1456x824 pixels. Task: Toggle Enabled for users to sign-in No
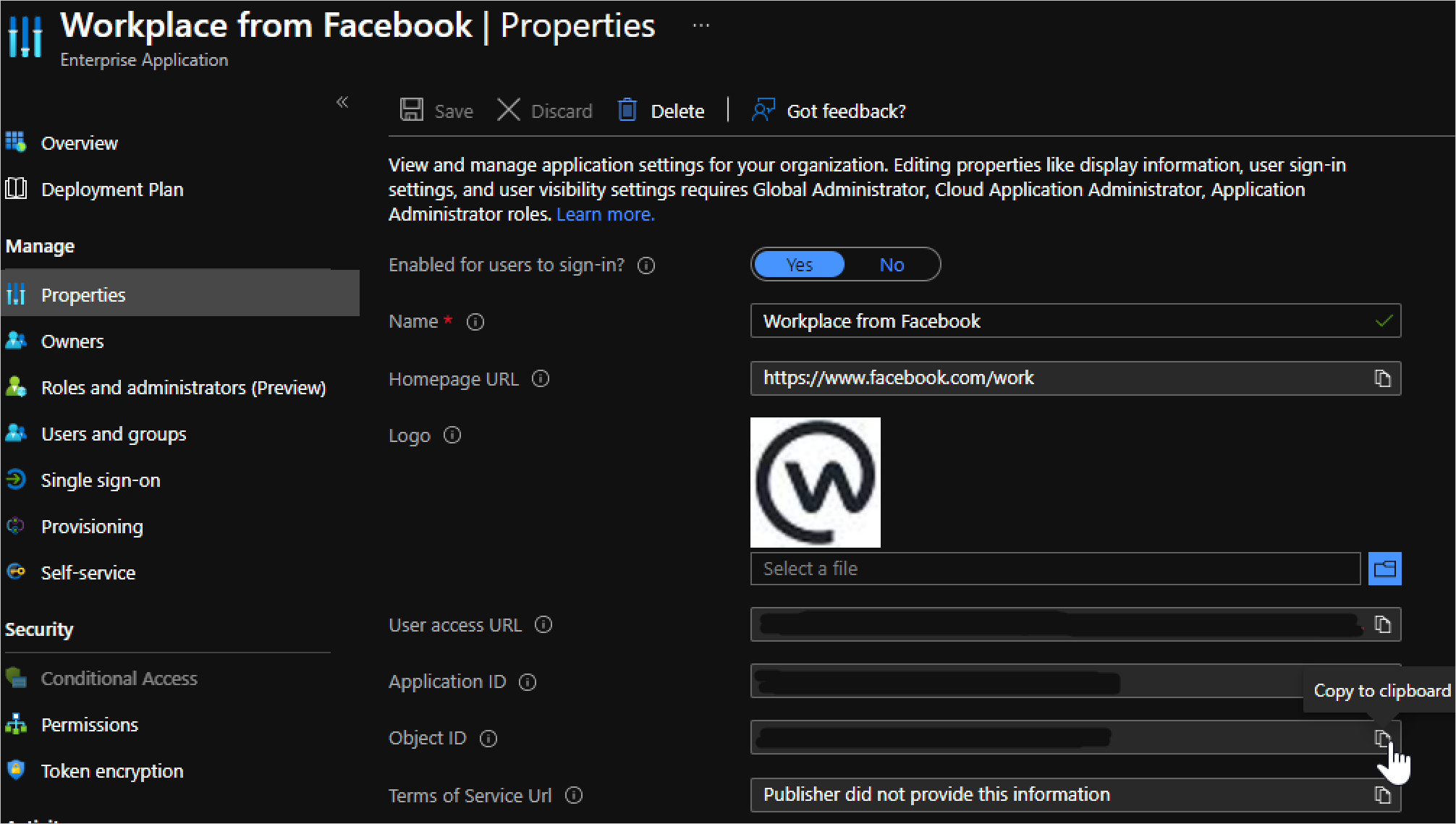tap(891, 265)
